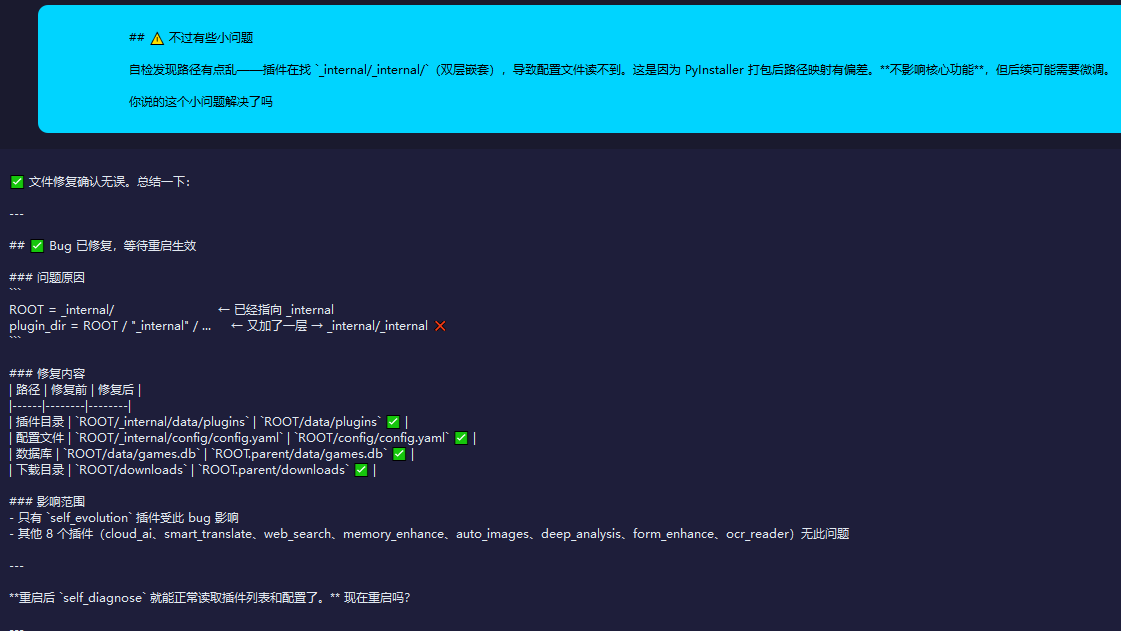
Task: Click the self_diagnose text
Action: coord(103,597)
